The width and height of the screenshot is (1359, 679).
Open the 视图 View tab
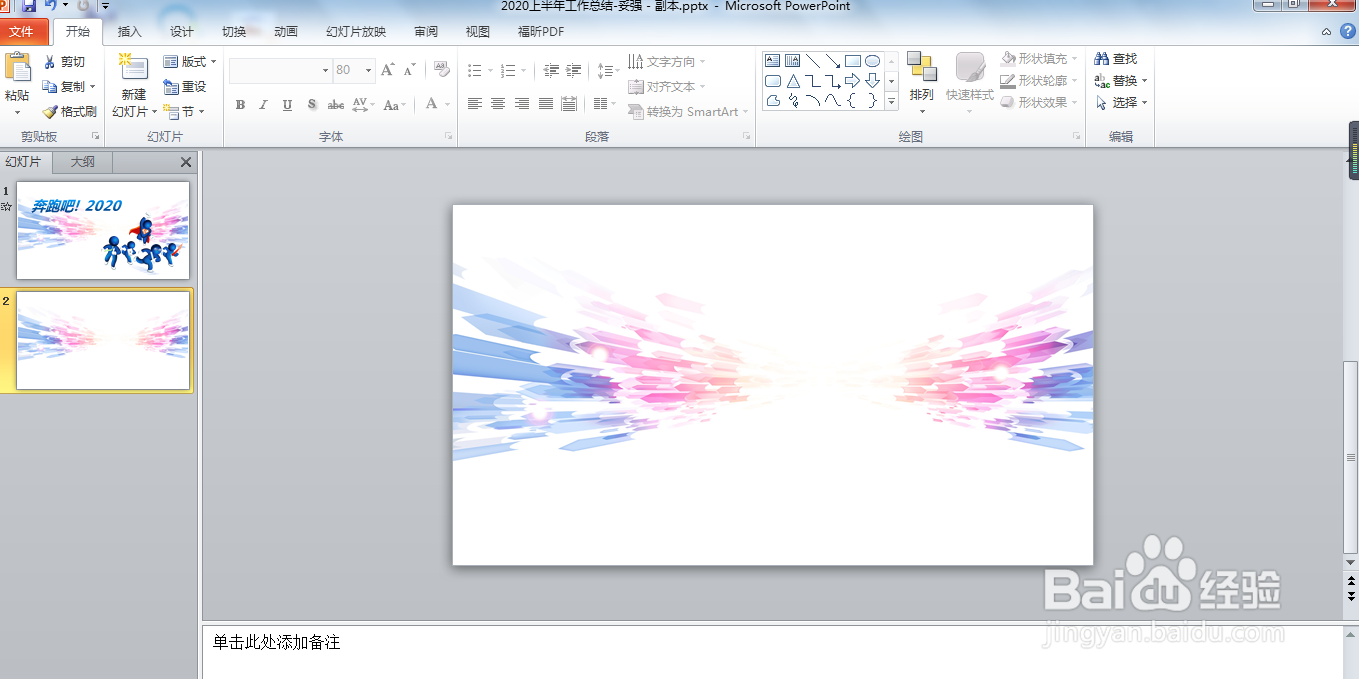(x=478, y=32)
